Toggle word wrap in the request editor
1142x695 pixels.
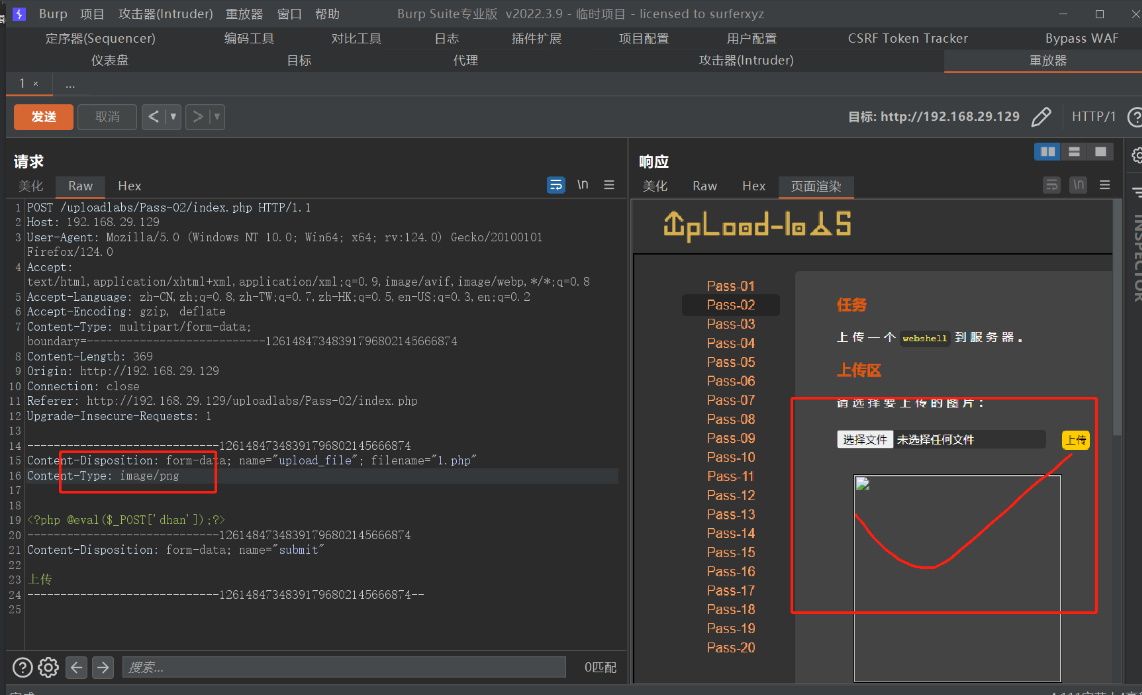point(556,185)
